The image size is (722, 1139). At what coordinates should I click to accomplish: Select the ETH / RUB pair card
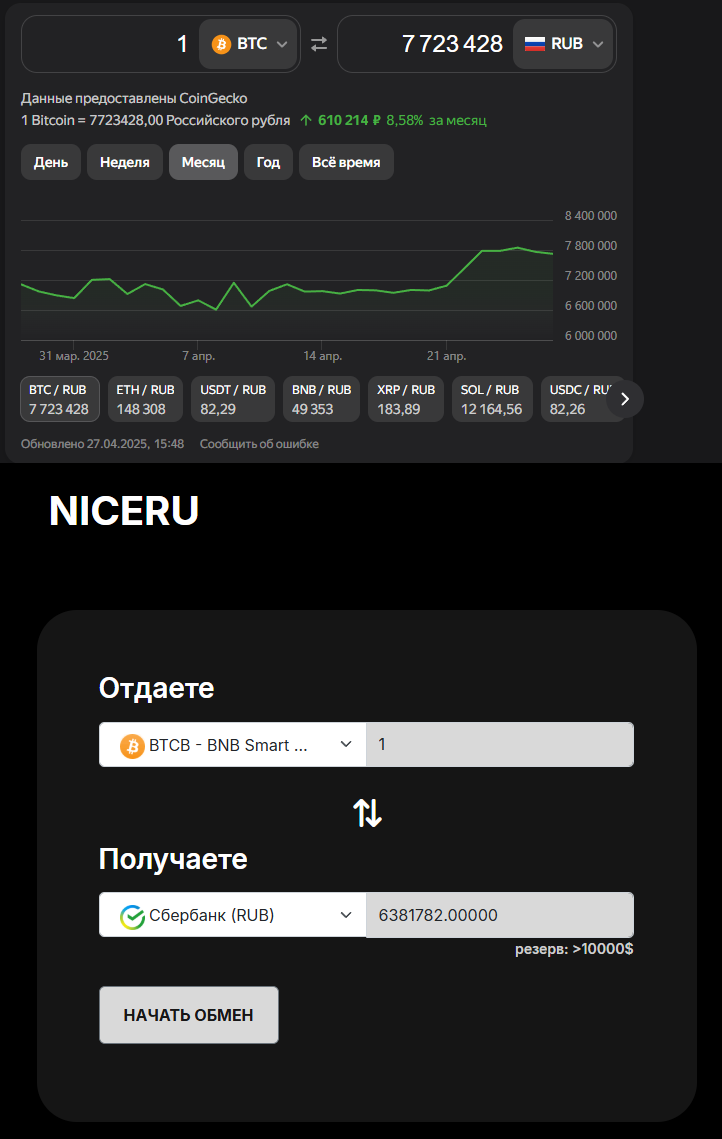[x=145, y=399]
